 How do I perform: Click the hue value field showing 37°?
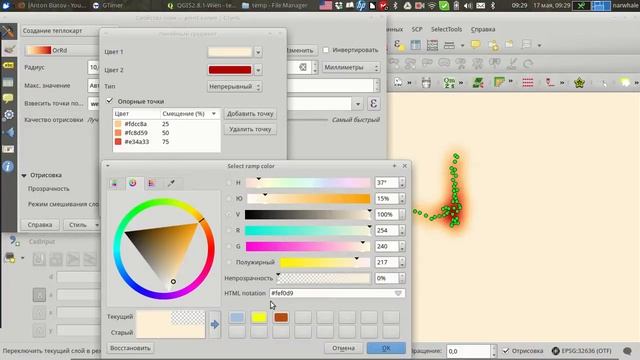[386, 182]
